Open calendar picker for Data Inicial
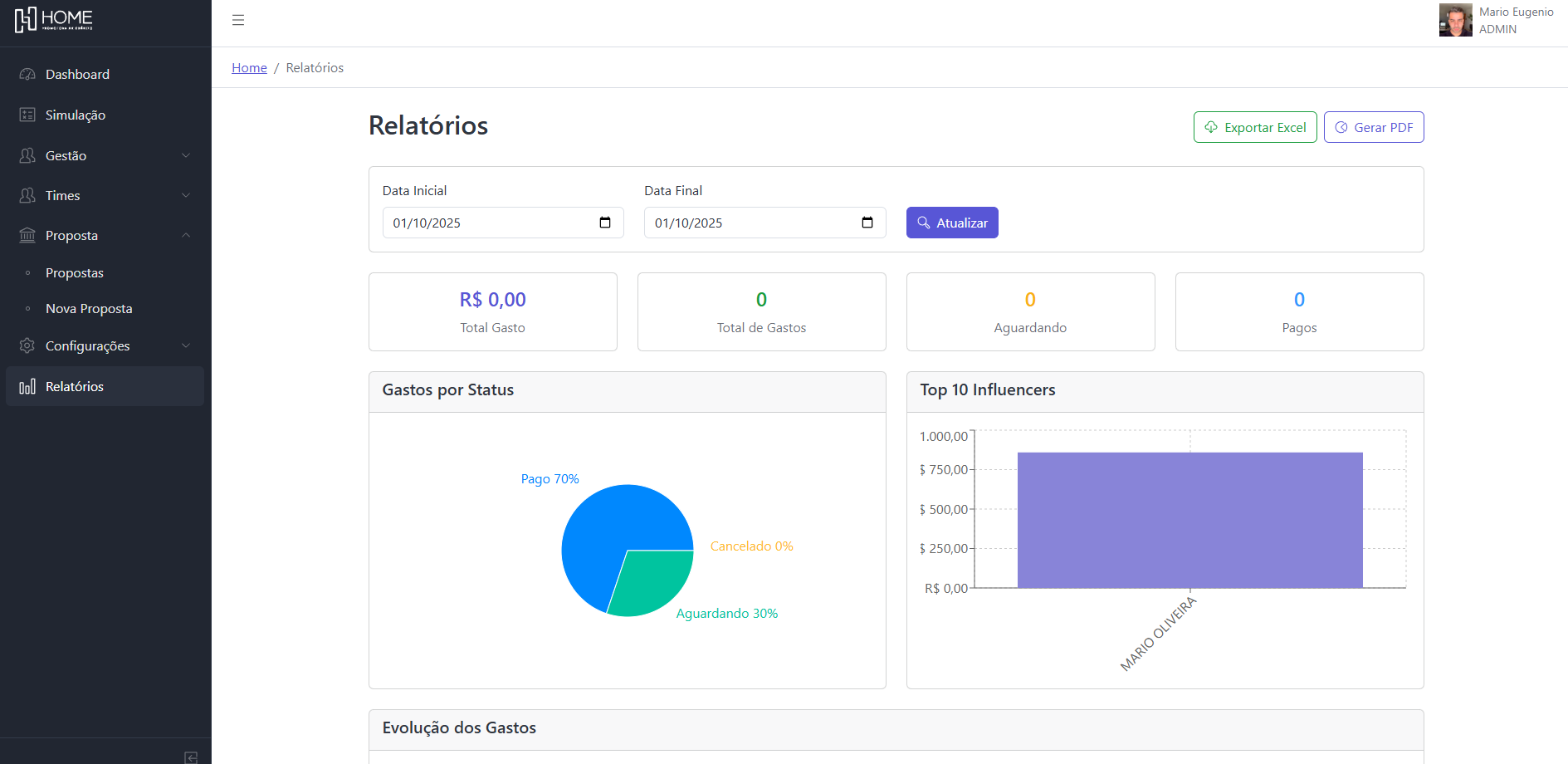Viewport: 1568px width, 764px height. 605,223
